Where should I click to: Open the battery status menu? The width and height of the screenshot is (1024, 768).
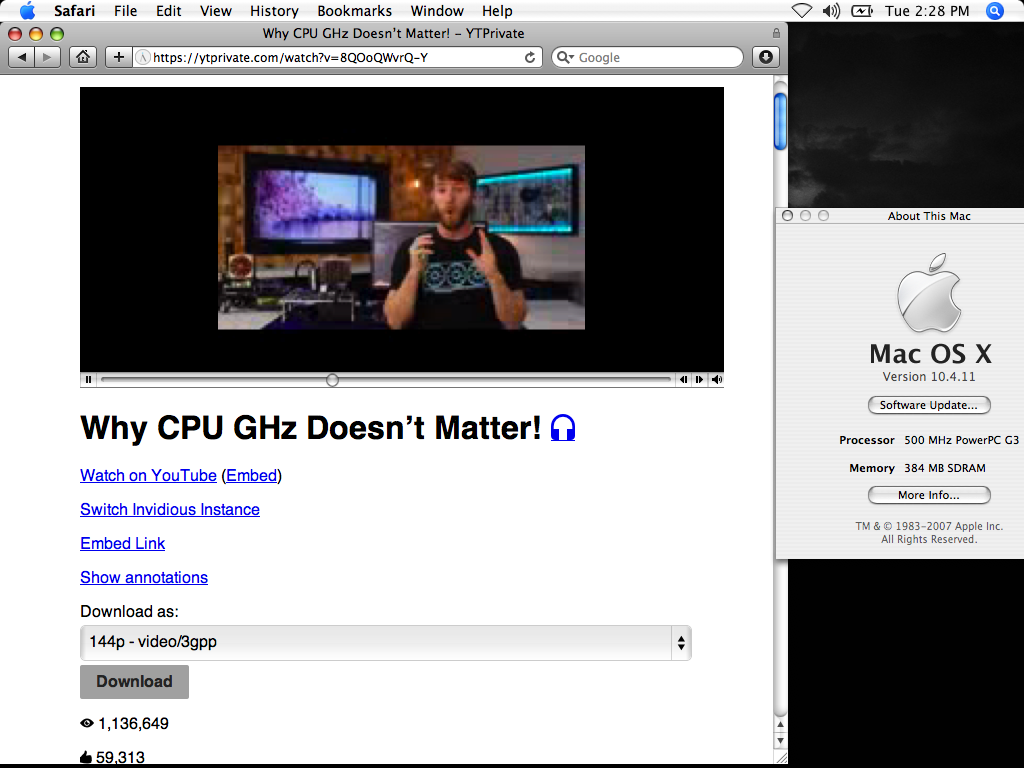(x=861, y=11)
